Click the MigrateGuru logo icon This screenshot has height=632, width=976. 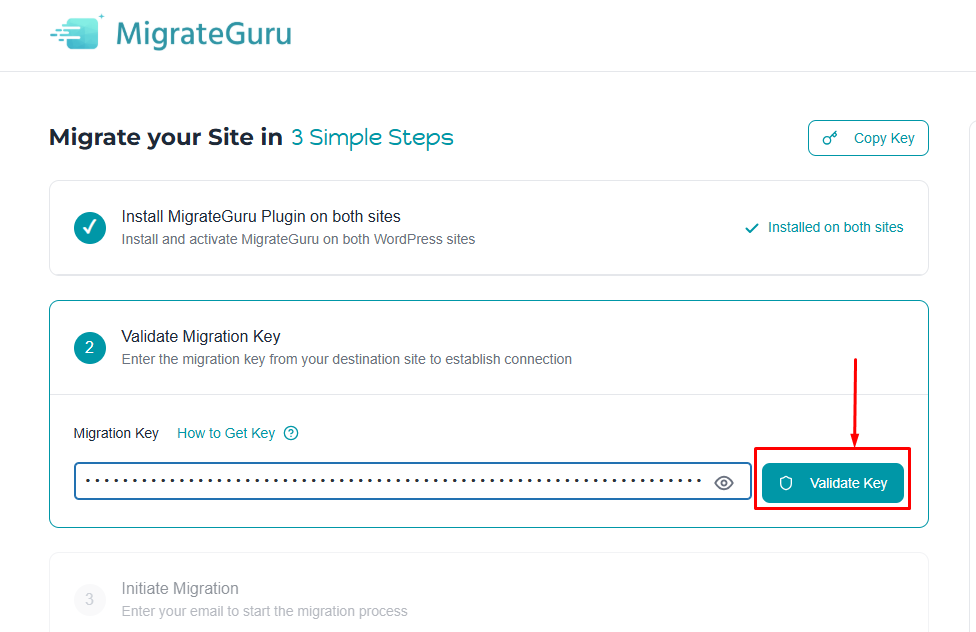77,32
